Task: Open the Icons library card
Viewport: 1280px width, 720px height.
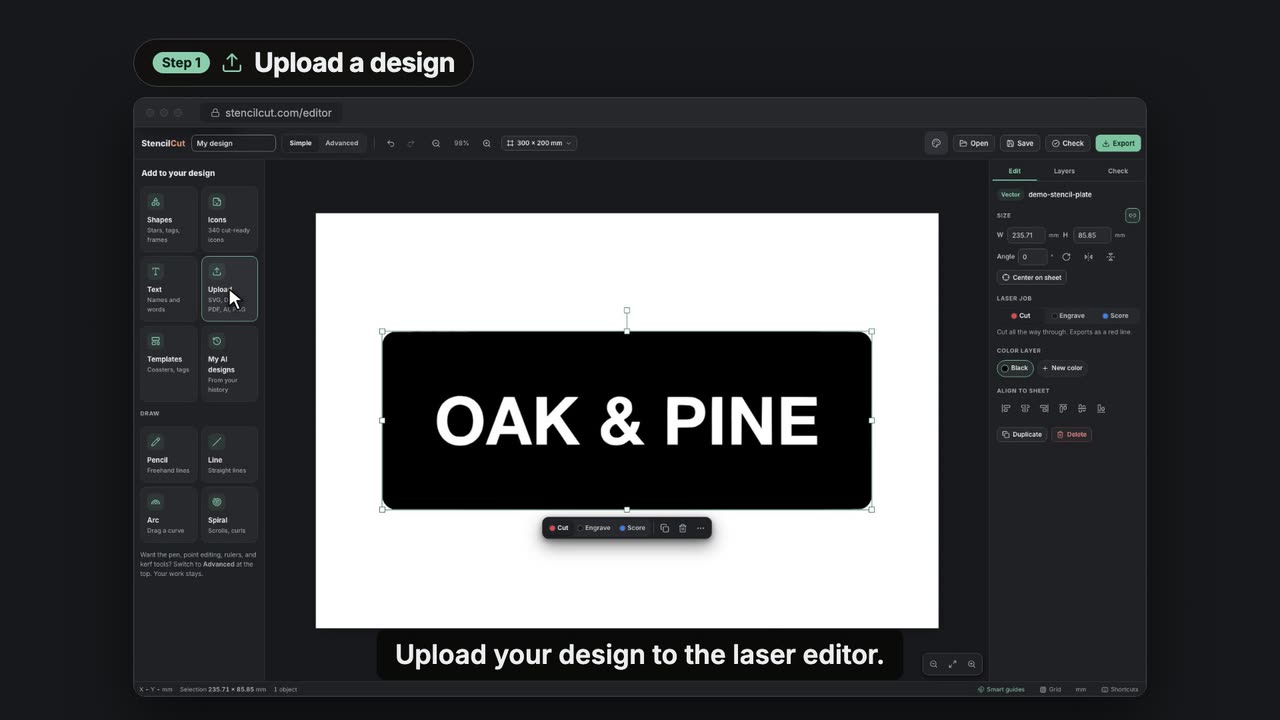Action: [x=230, y=219]
